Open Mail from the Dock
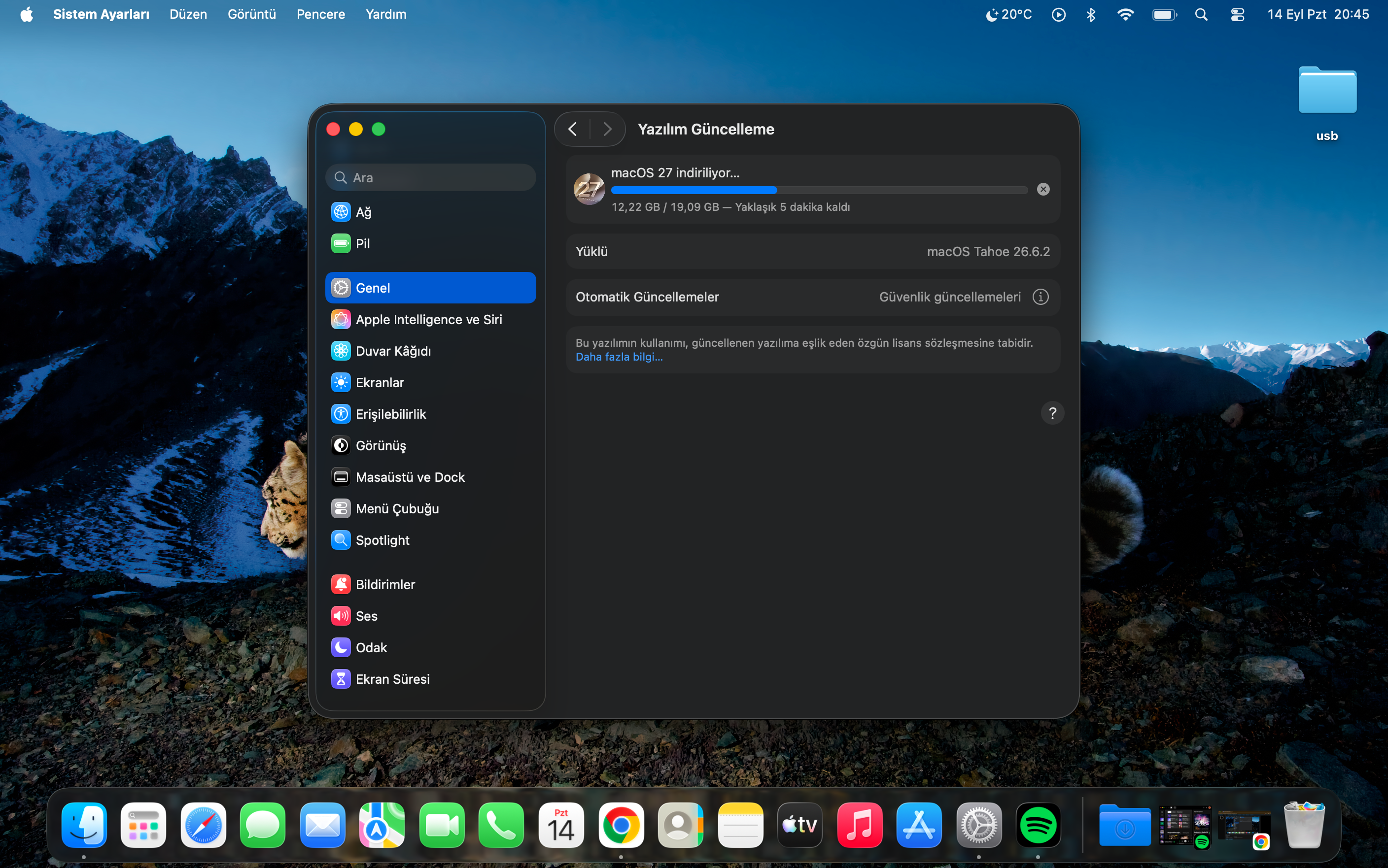Viewport: 1388px width, 868px height. point(323,825)
